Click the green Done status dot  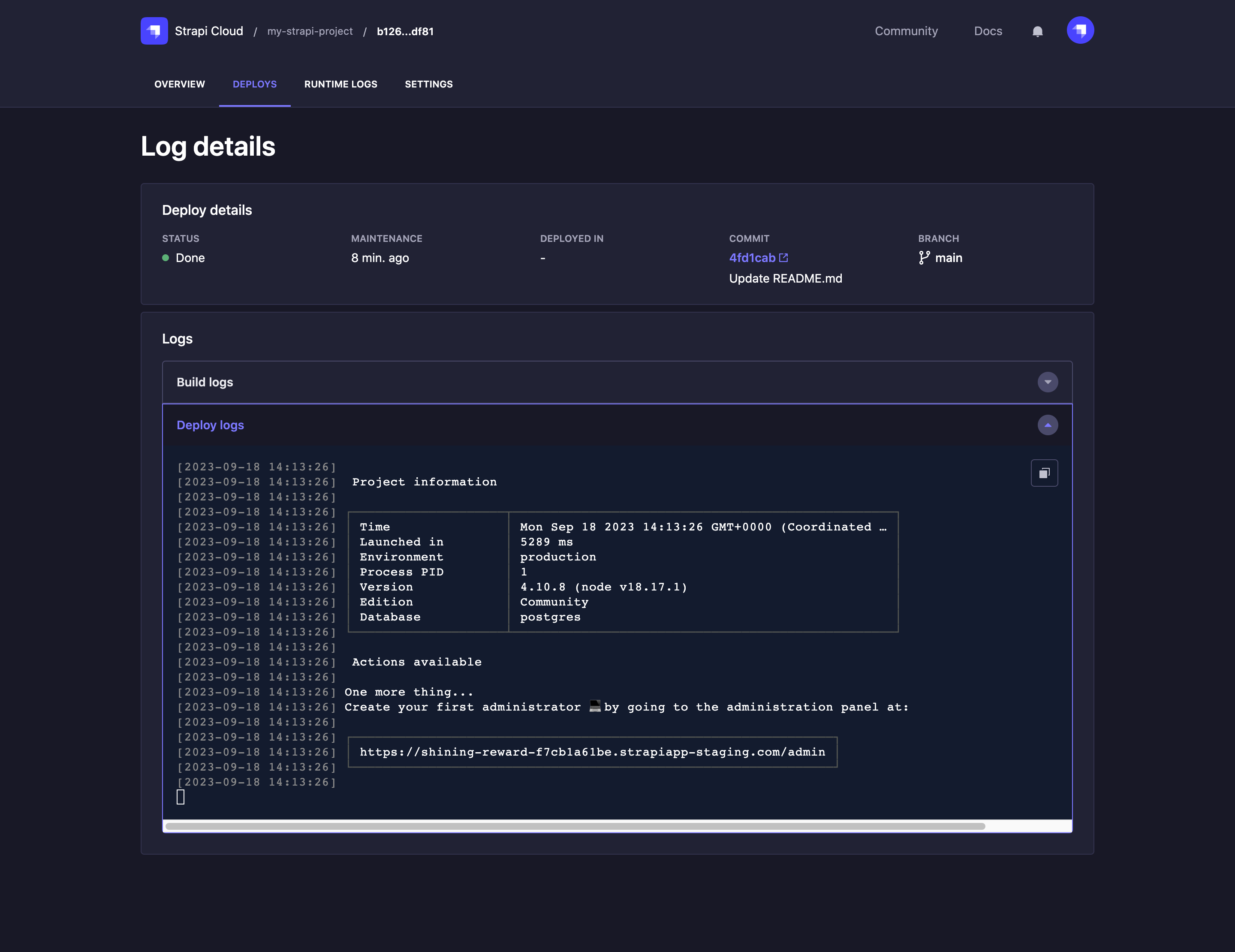point(166,258)
